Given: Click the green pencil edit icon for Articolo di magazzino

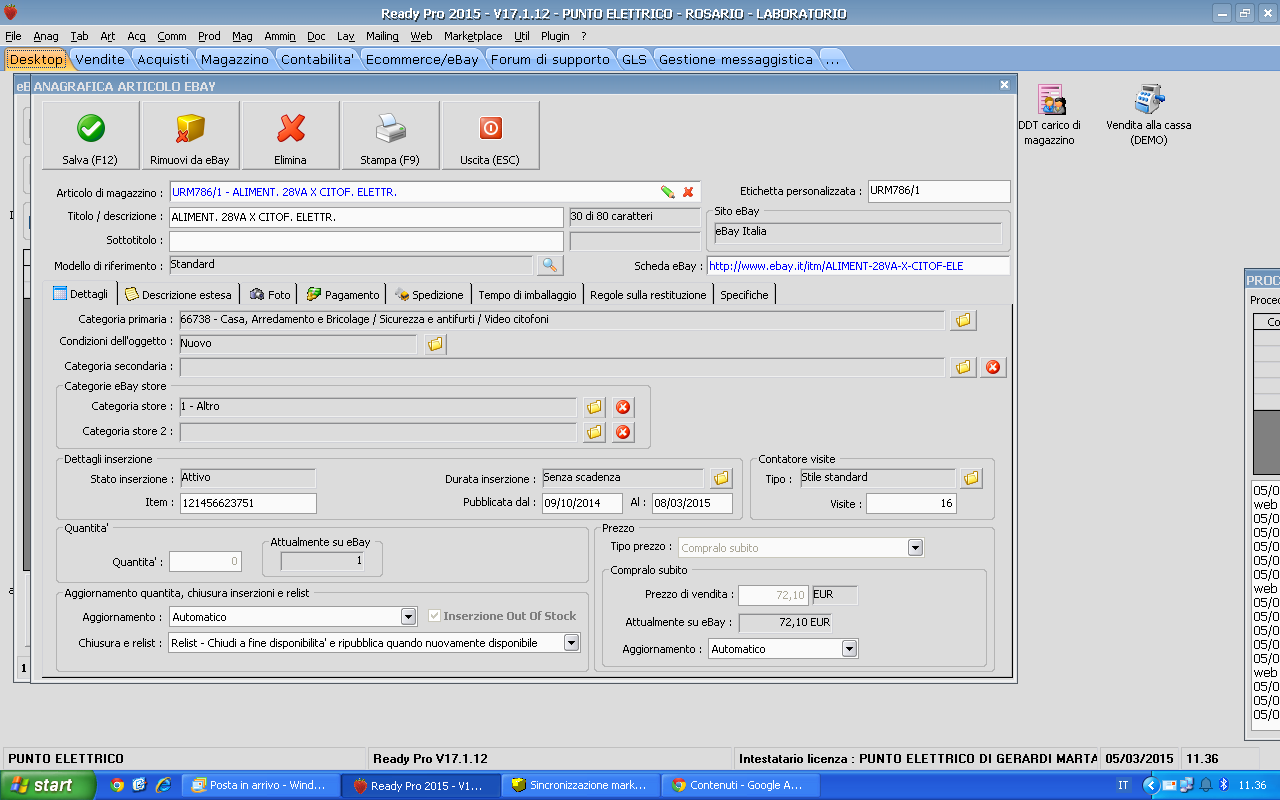Looking at the screenshot, I should [667, 192].
